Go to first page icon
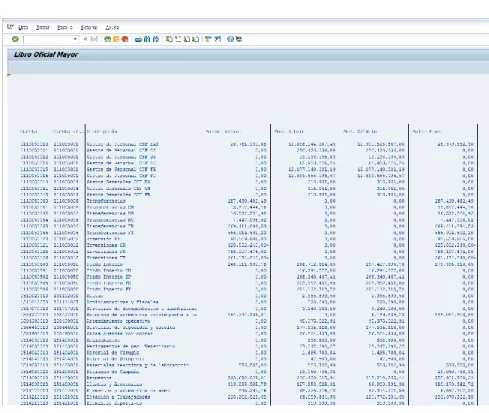This screenshot has height=413, width=489. pos(169,39)
